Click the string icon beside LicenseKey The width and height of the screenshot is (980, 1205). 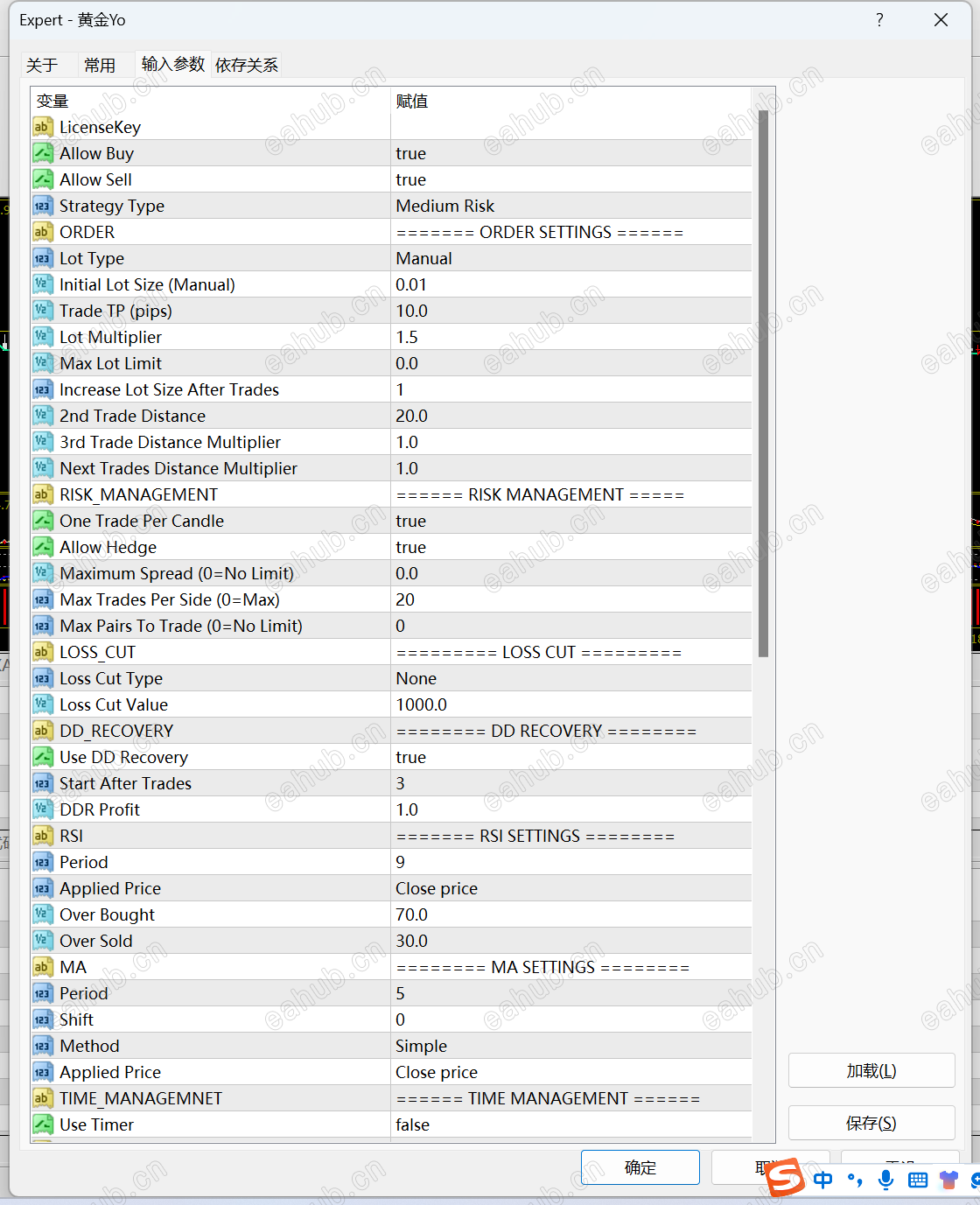tap(43, 127)
